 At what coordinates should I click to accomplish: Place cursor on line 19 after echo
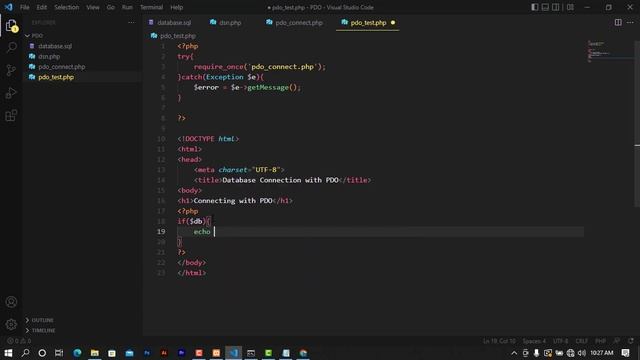[215, 232]
